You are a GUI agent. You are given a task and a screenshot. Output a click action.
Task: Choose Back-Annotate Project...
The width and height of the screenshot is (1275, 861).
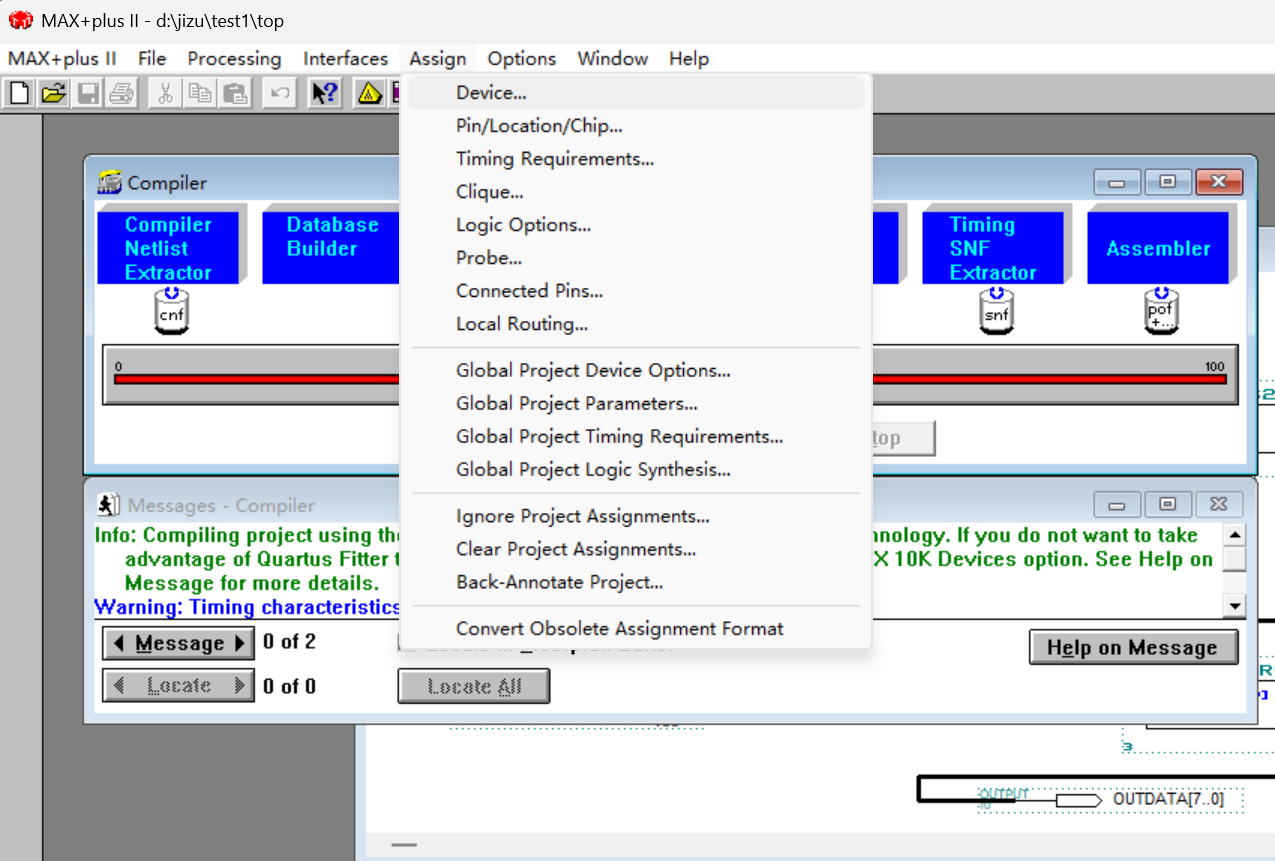pos(636,582)
